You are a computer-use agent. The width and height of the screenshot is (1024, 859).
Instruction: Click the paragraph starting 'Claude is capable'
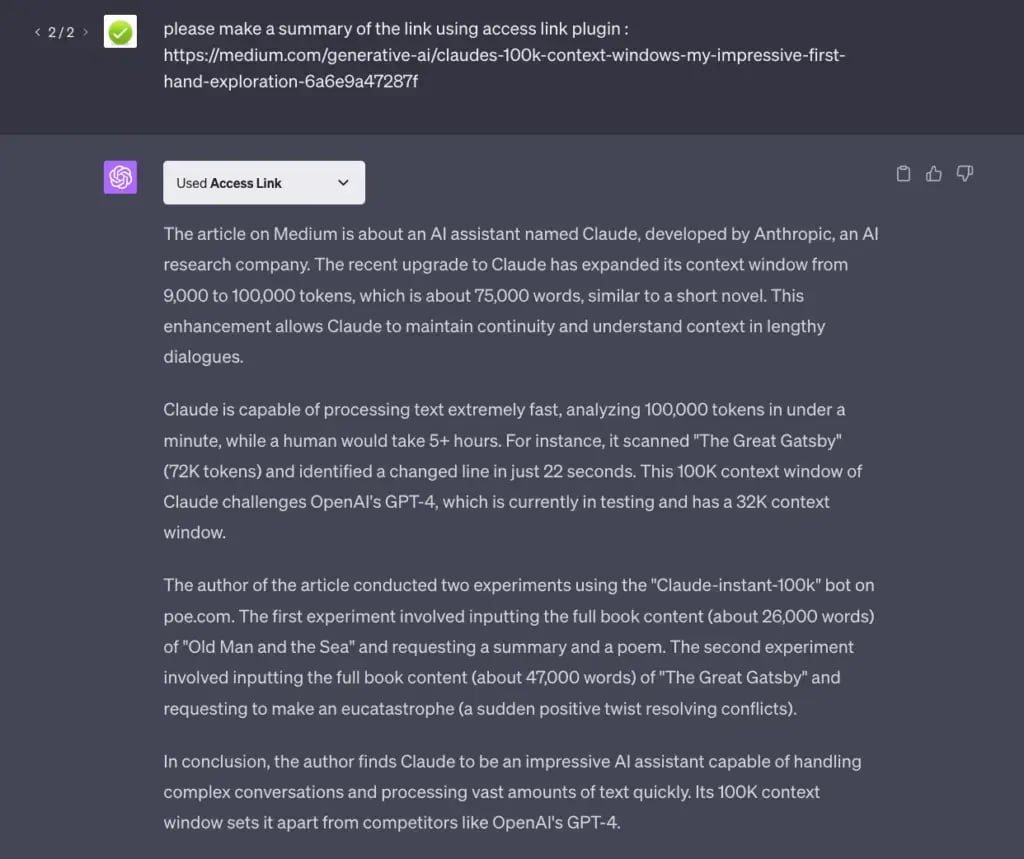point(512,470)
